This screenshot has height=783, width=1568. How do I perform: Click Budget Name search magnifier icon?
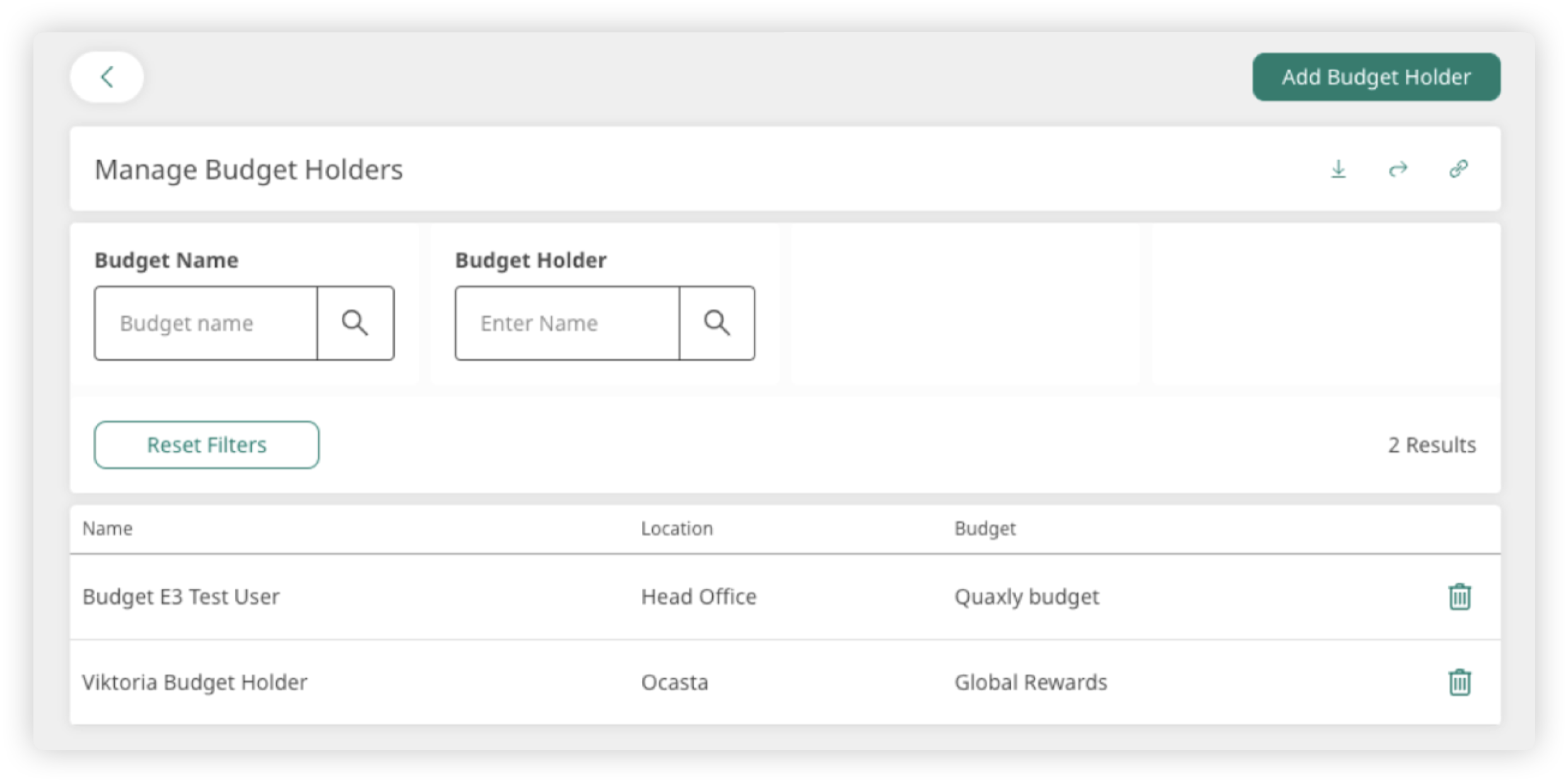tap(355, 323)
